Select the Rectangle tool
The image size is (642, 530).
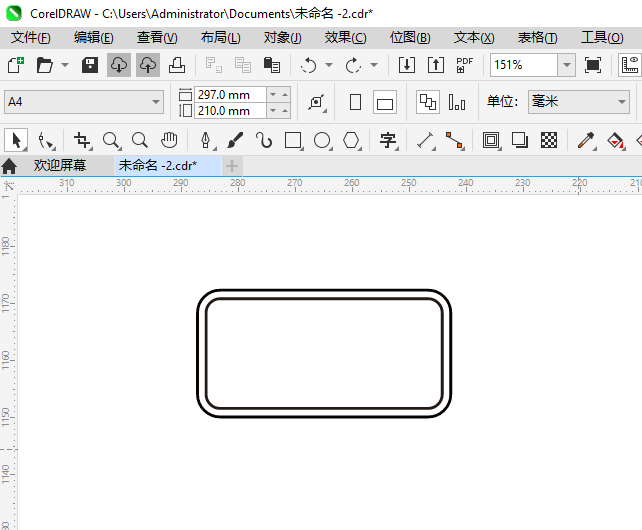(x=293, y=140)
